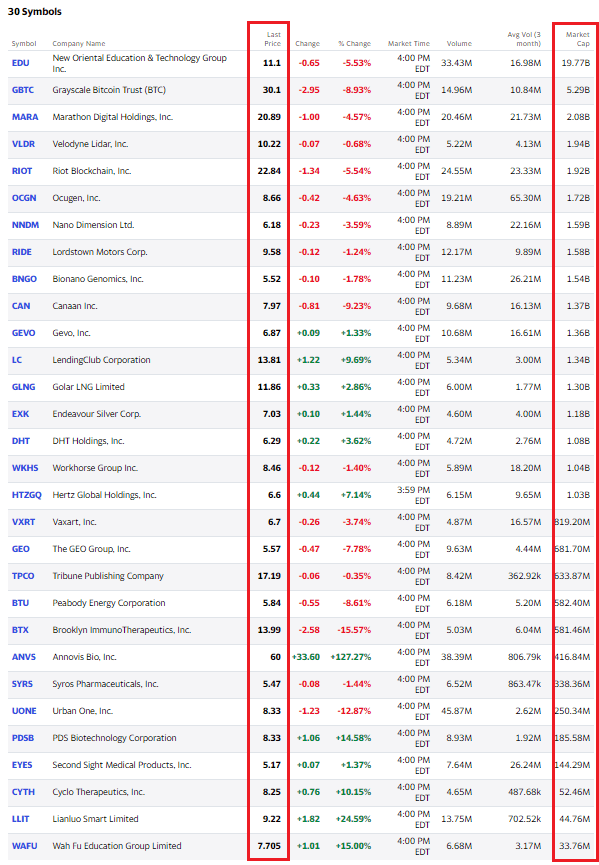View the BTU symbol quote
The height and width of the screenshot is (865, 599).
(x=20, y=604)
